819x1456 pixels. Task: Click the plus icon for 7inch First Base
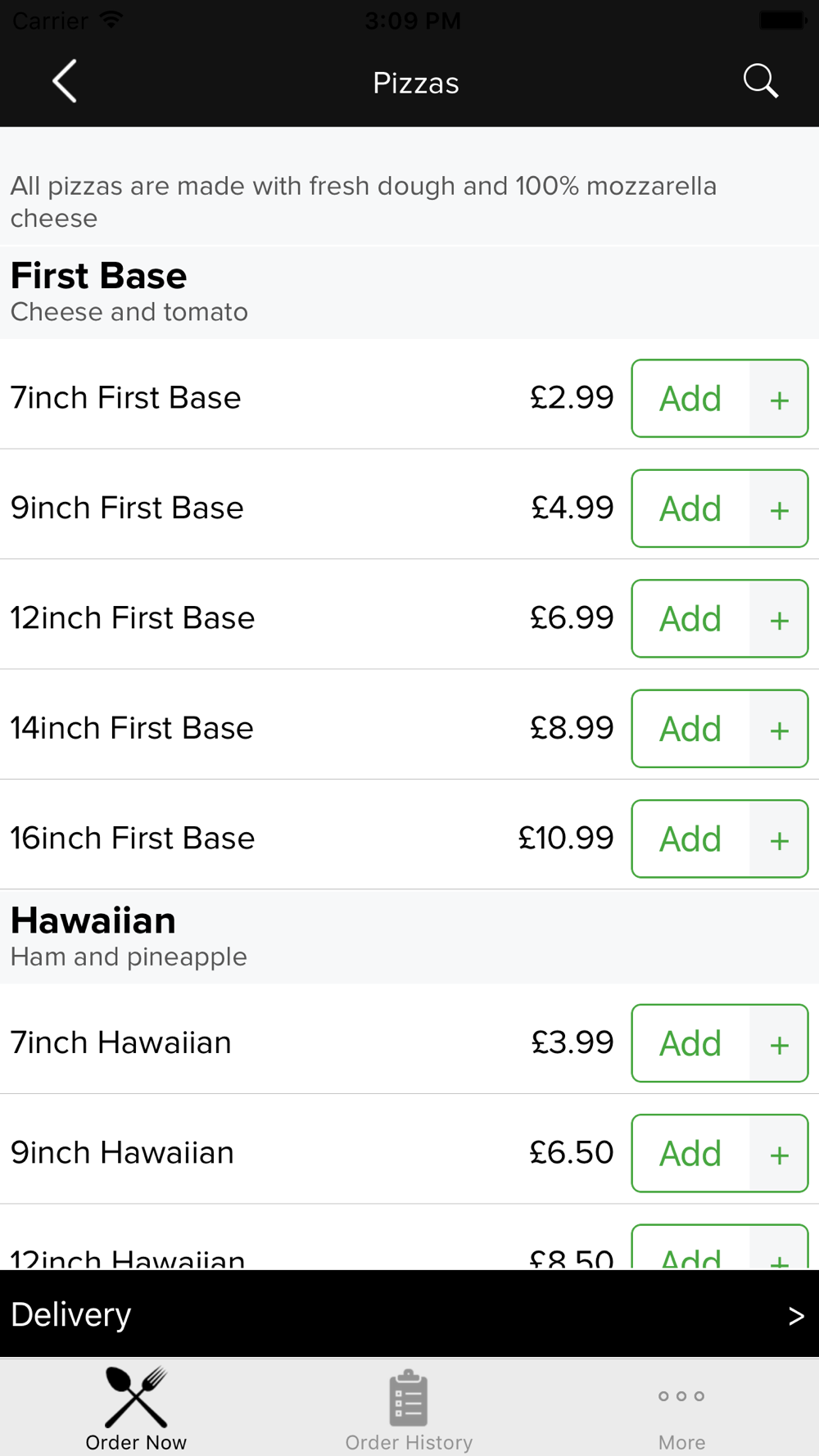(780, 399)
